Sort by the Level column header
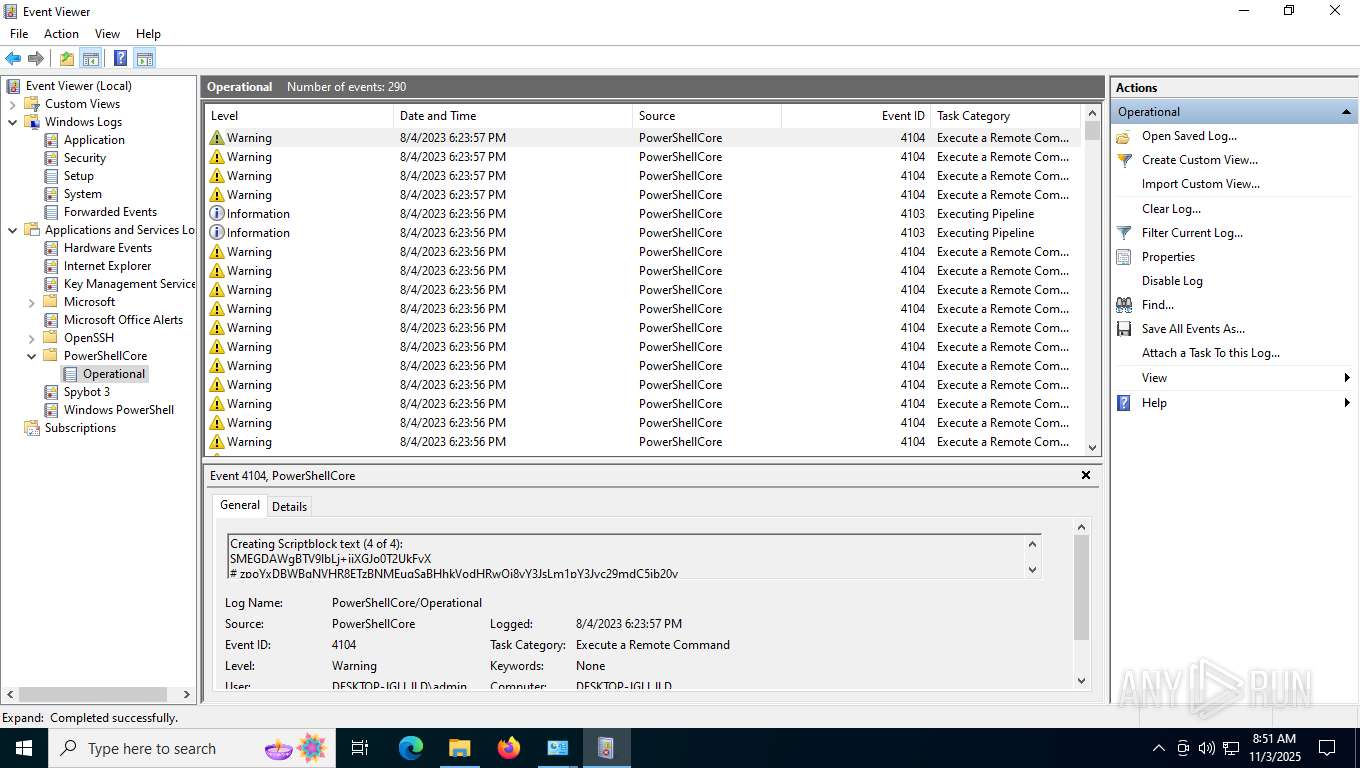Viewport: 1360px width, 768px height. click(x=299, y=116)
